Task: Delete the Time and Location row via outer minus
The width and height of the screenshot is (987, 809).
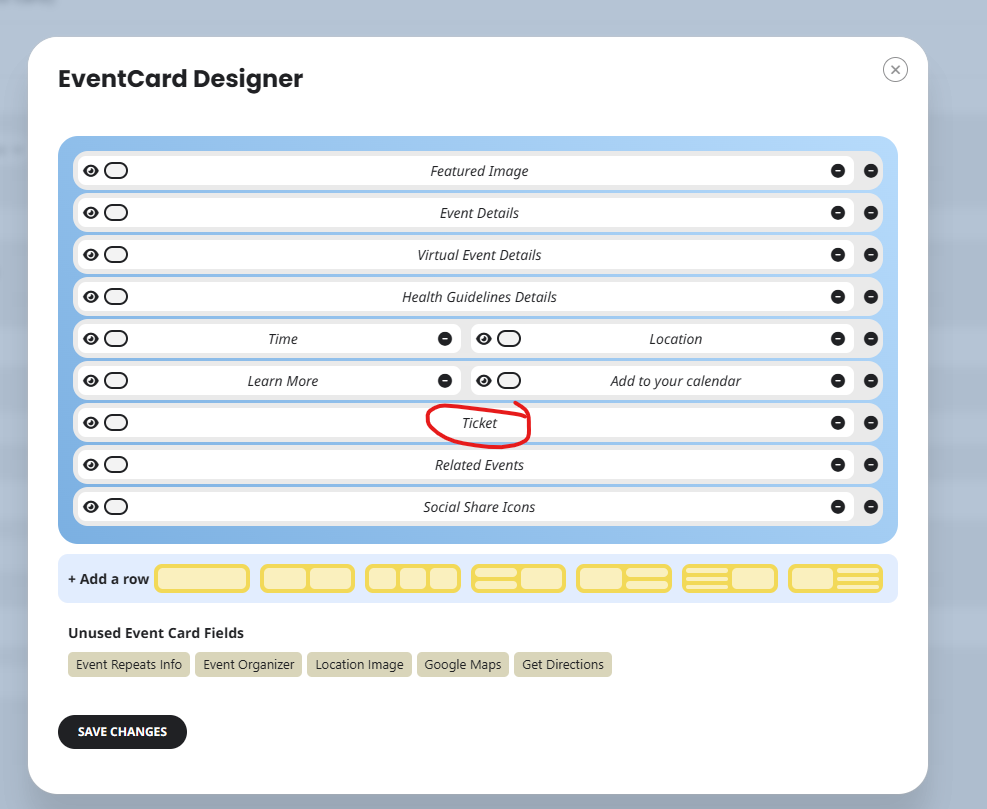Action: [x=871, y=339]
